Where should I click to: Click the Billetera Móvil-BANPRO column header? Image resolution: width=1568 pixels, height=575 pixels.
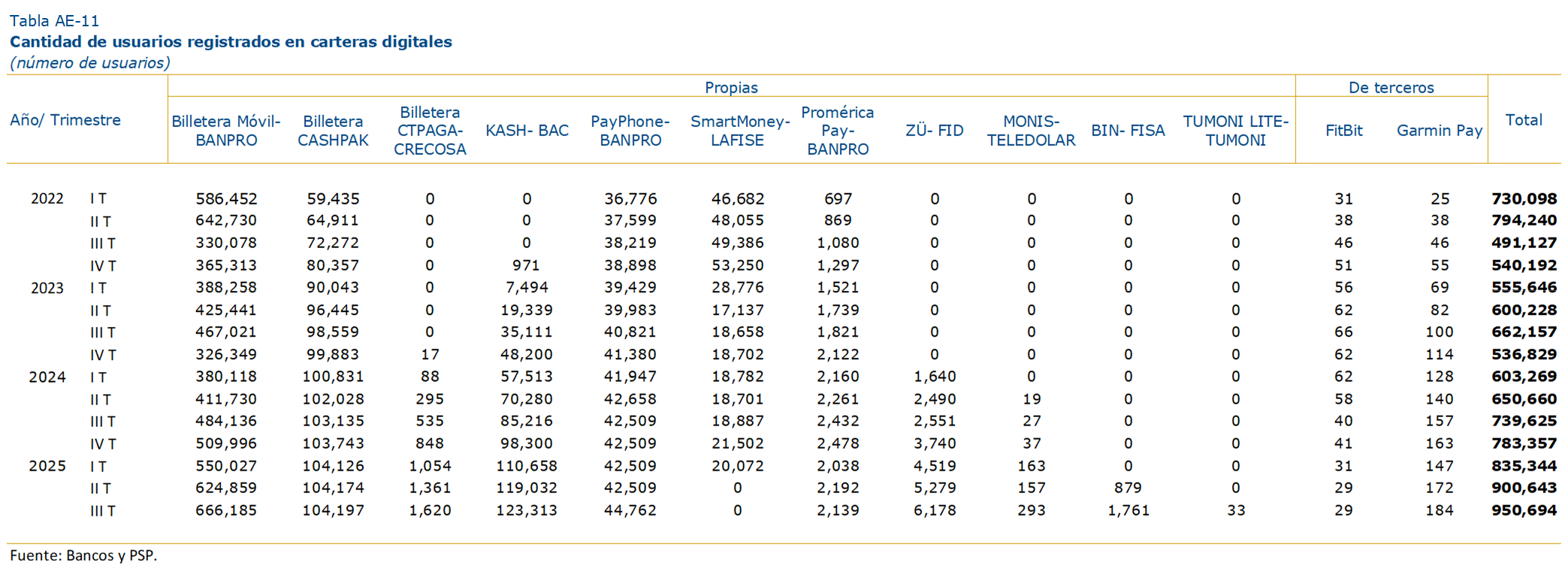(225, 131)
